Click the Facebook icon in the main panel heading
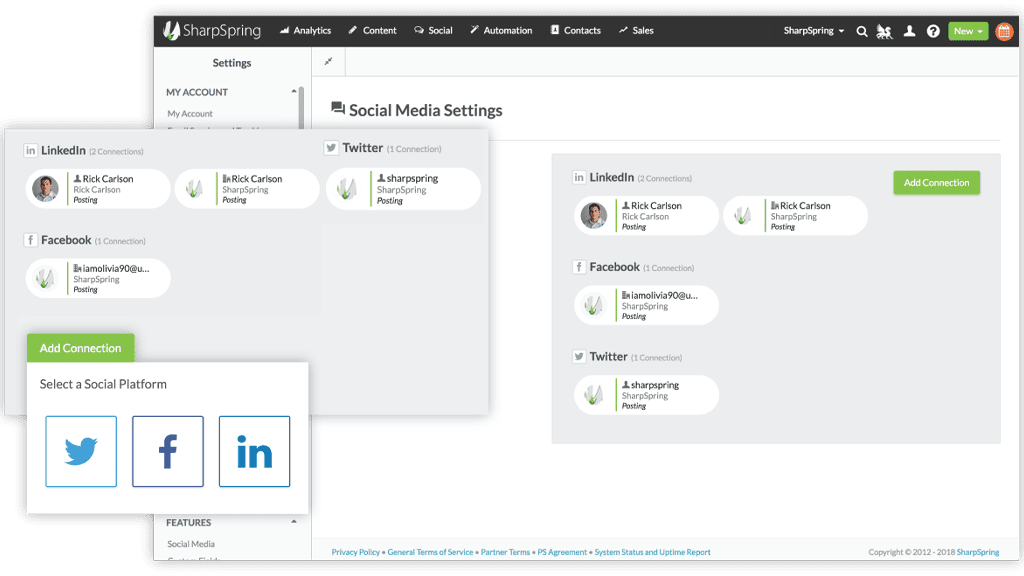The width and height of the screenshot is (1024, 576). click(x=579, y=266)
